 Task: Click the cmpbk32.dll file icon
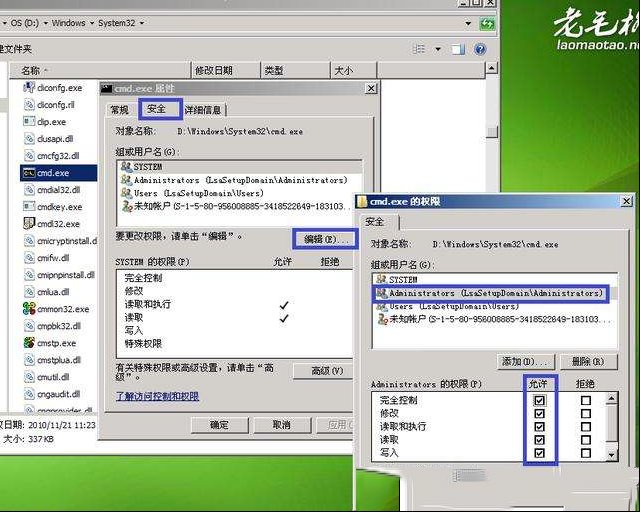29,326
